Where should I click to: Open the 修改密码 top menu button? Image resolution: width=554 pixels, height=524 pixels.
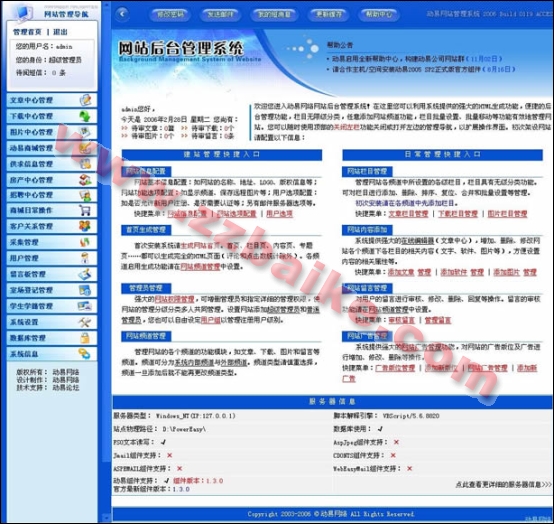click(171, 14)
